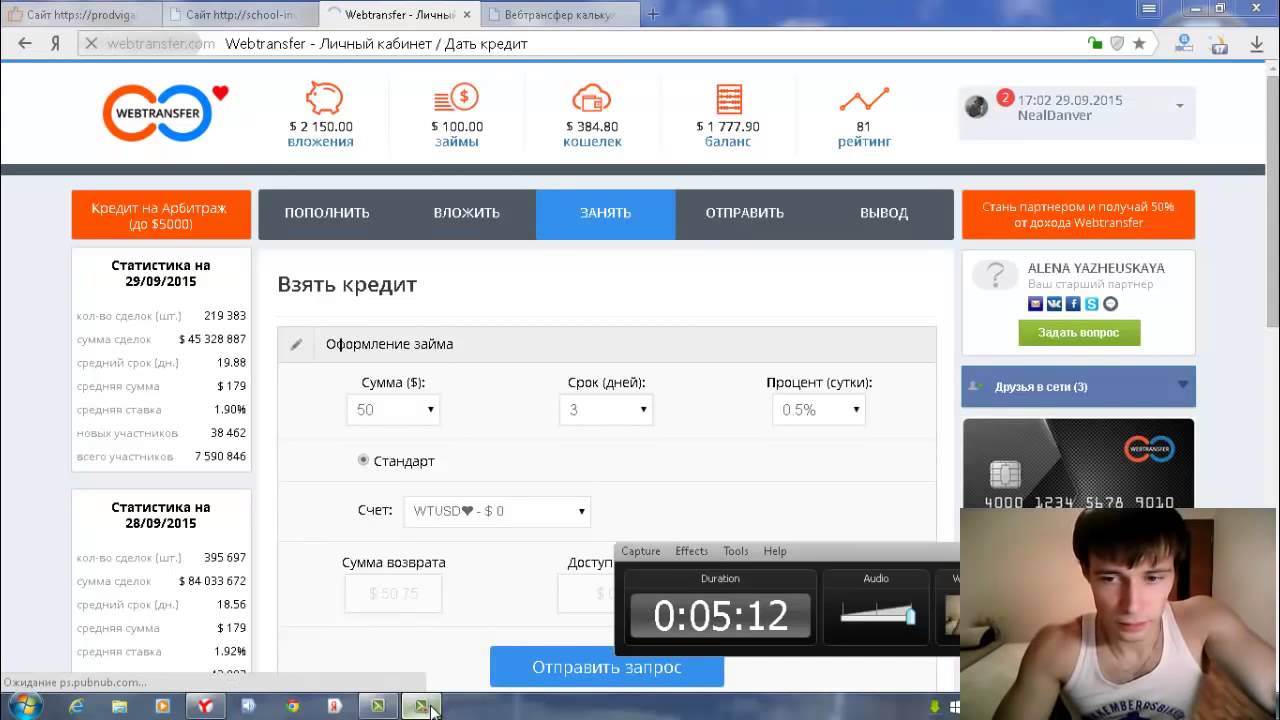Open the Capture menu in recorder
Viewport: 1280px width, 720px height.
[x=640, y=551]
